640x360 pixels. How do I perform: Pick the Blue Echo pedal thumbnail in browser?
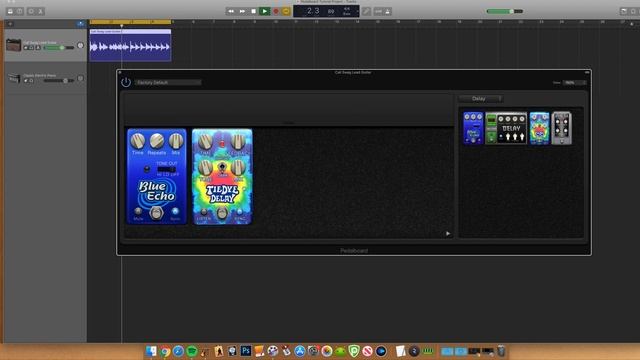[x=473, y=128]
